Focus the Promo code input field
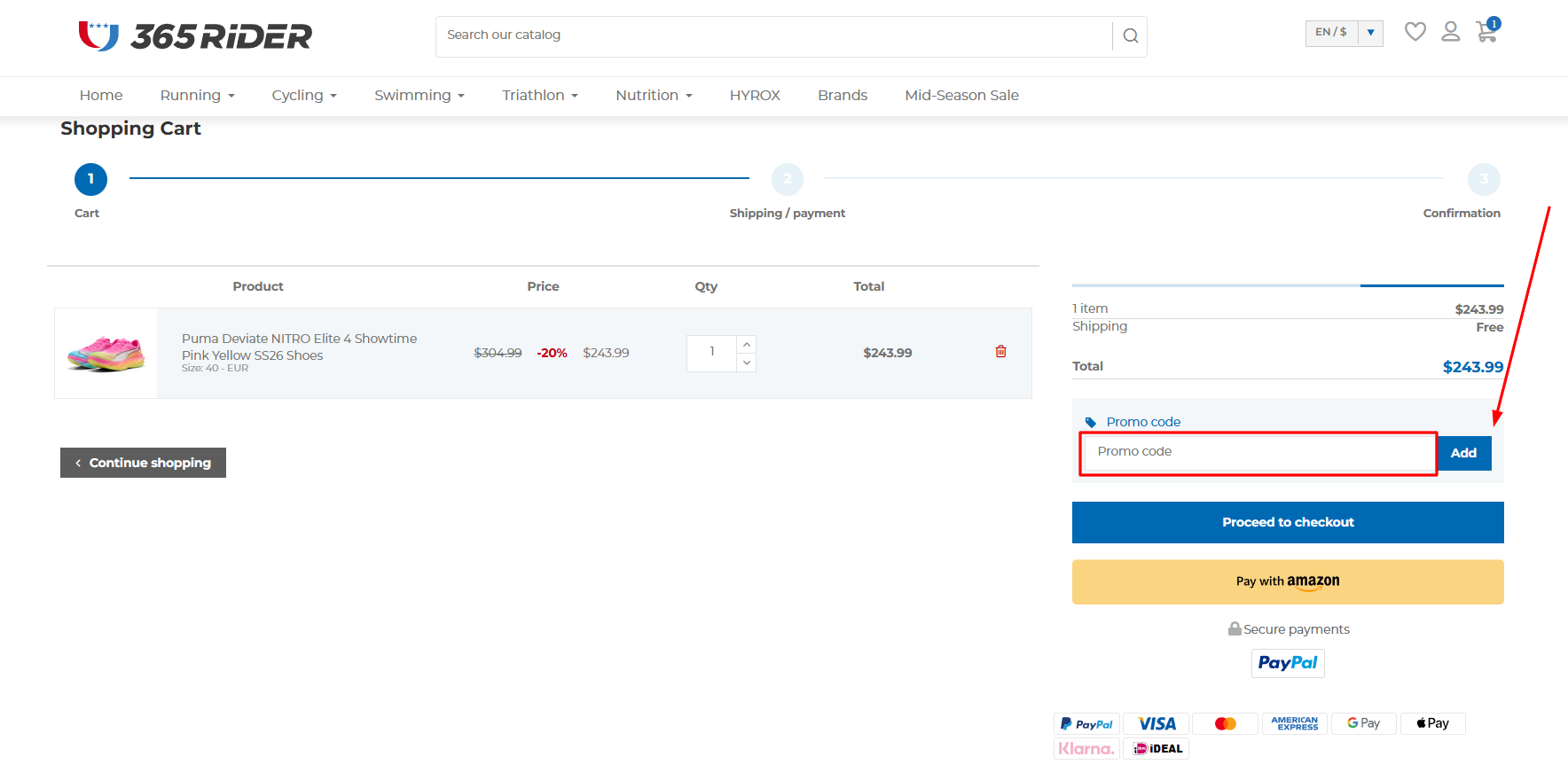 (1258, 452)
